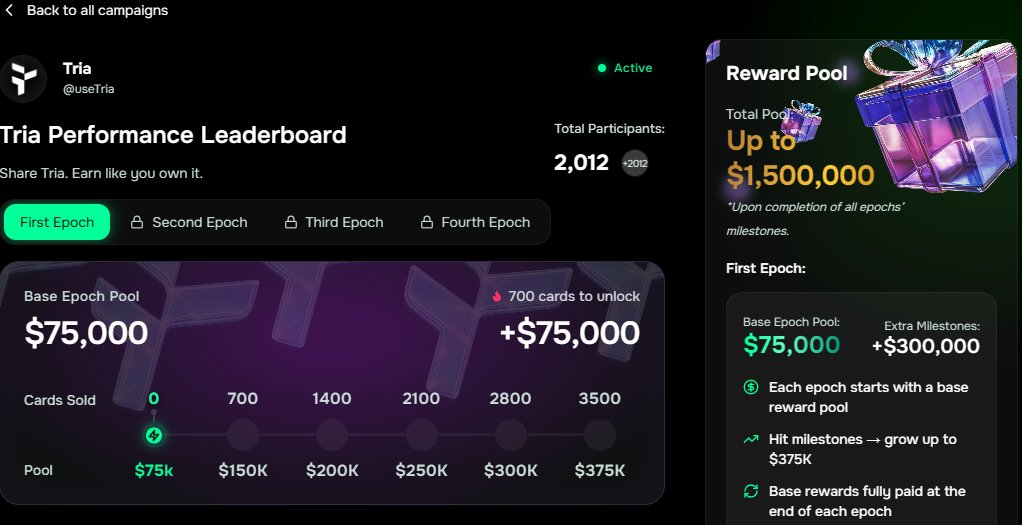Click the lock icon on Third Epoch

290,222
